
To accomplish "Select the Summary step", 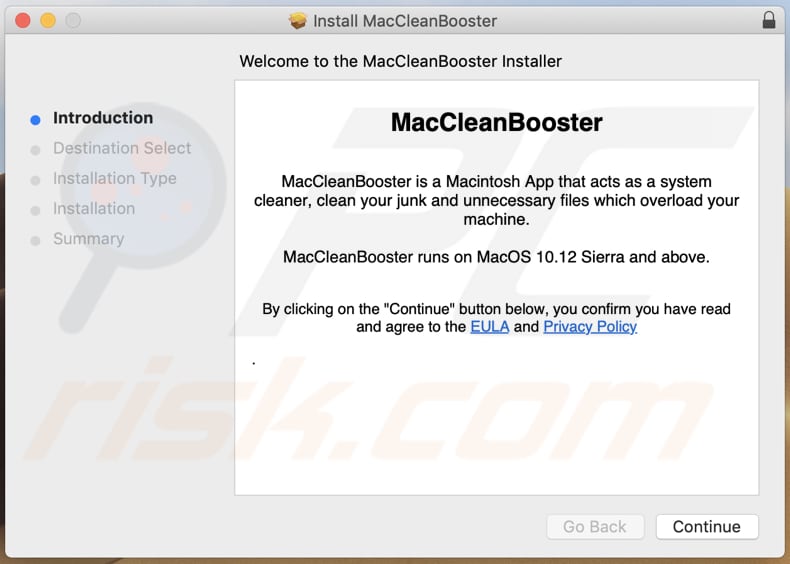I will click(x=89, y=238).
